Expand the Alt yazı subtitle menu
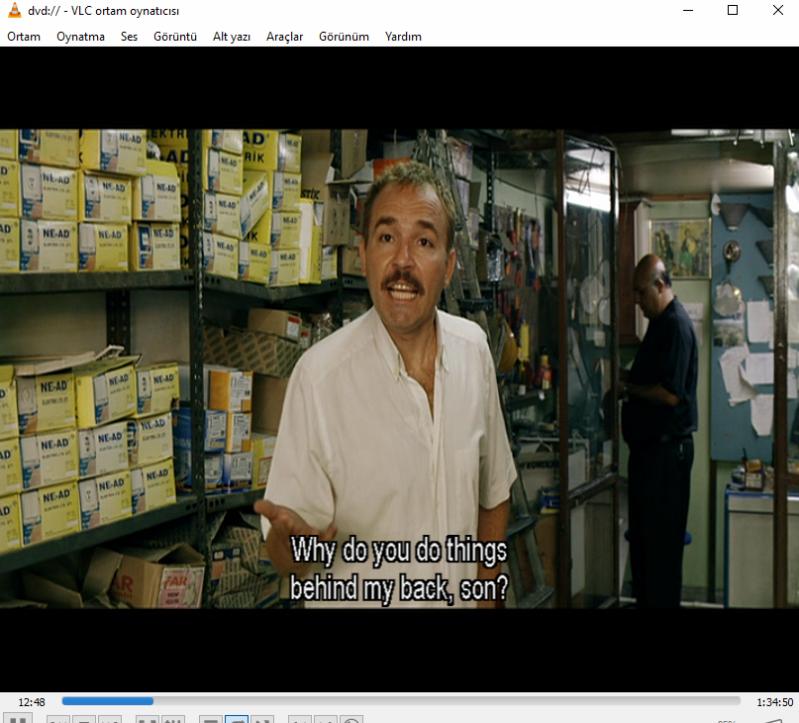 click(x=232, y=36)
